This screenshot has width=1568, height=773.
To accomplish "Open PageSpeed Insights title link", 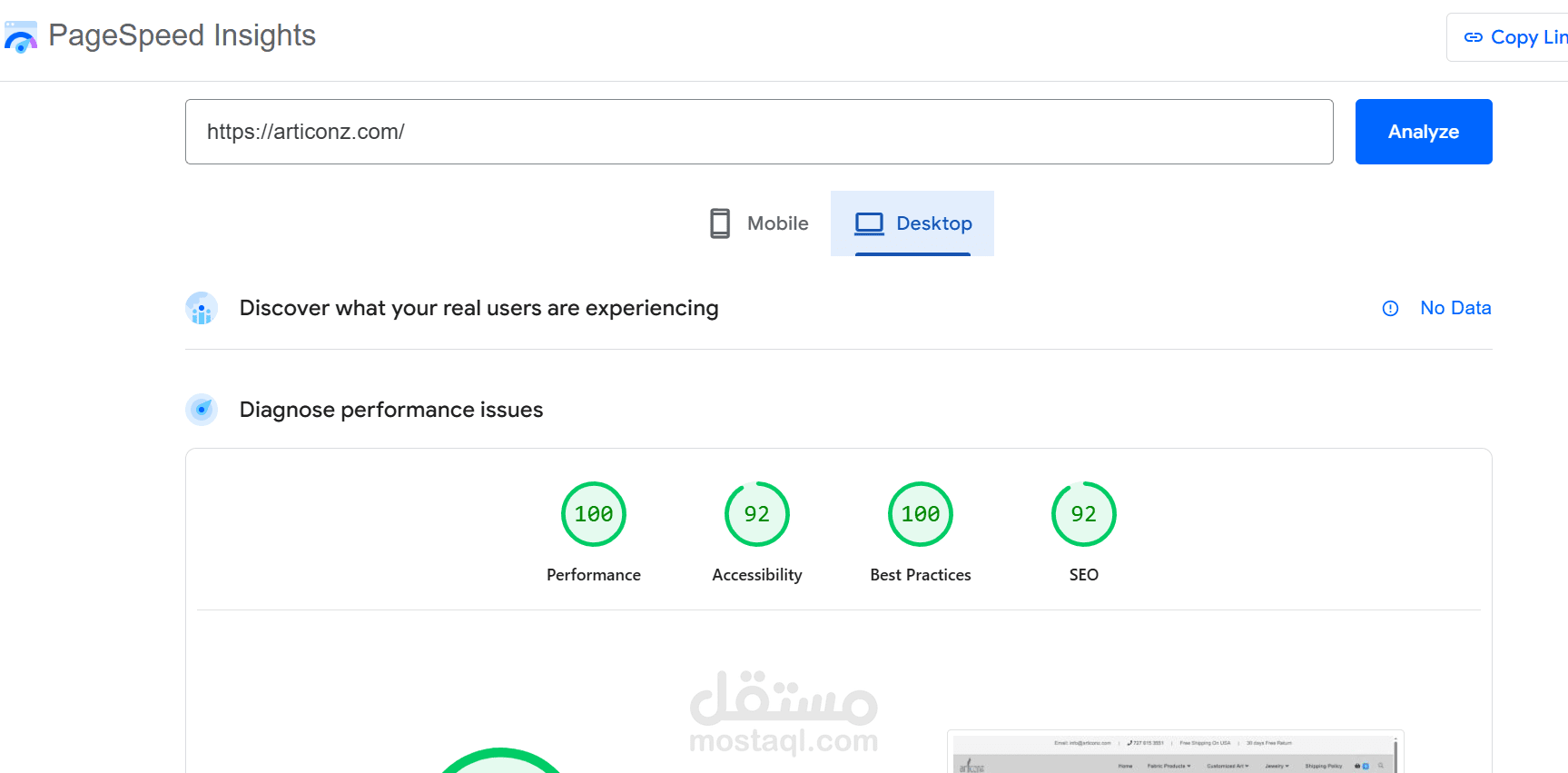I will click(182, 35).
